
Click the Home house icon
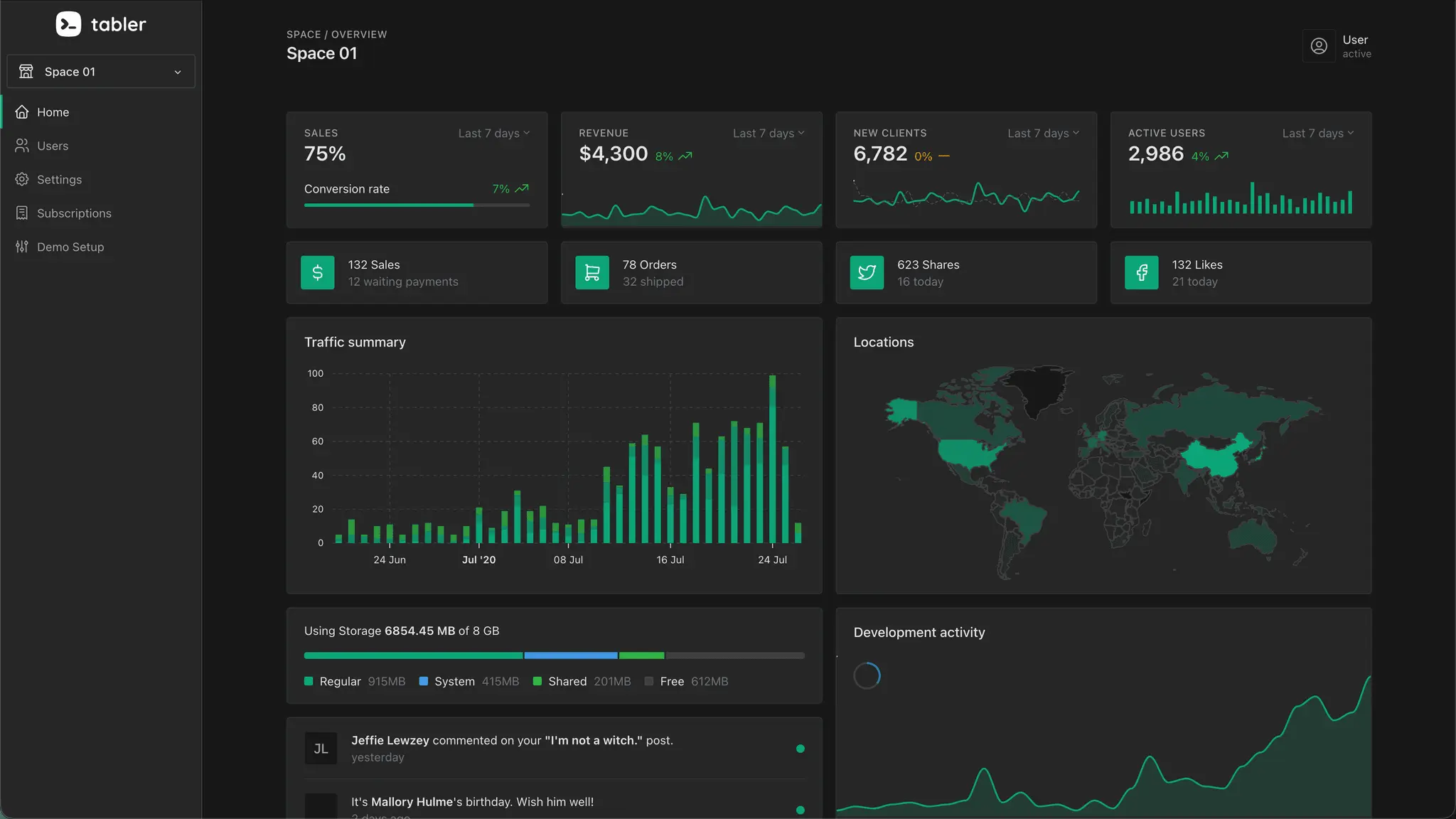tap(22, 112)
